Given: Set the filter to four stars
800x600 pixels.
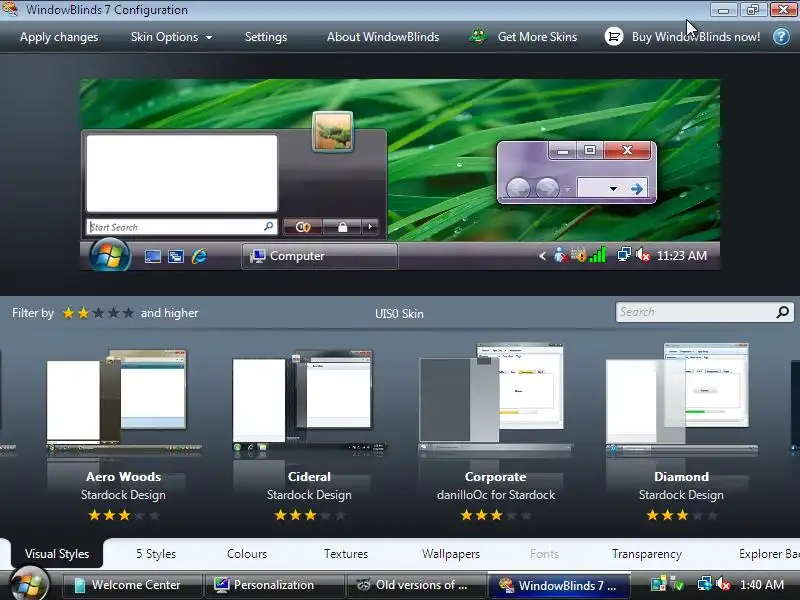Looking at the screenshot, I should click(113, 313).
